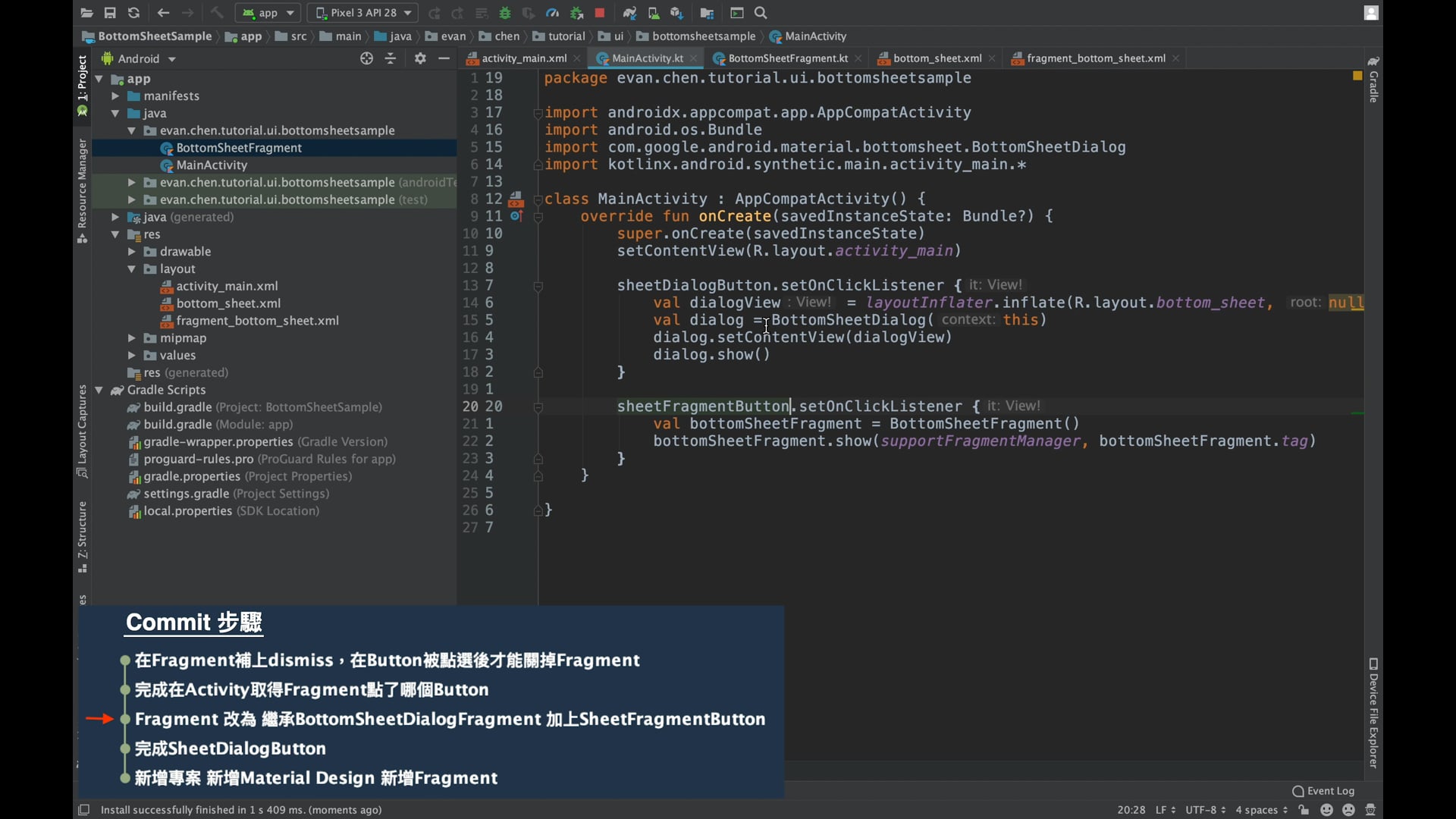Click chen folder in breadcrumb bar
Screen dimensions: 1456x819
(500, 36)
